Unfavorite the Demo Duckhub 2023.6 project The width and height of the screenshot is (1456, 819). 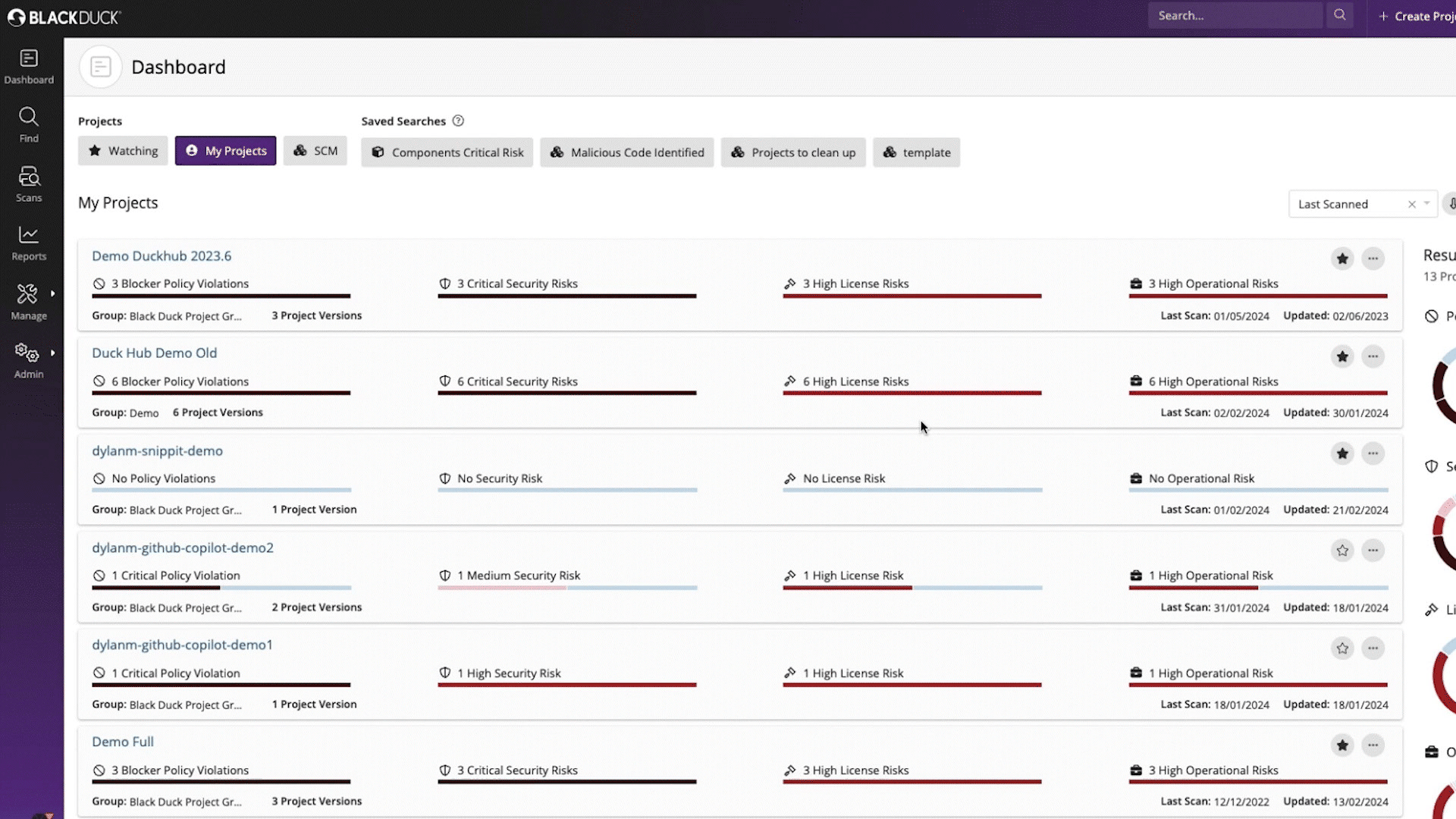coord(1342,259)
